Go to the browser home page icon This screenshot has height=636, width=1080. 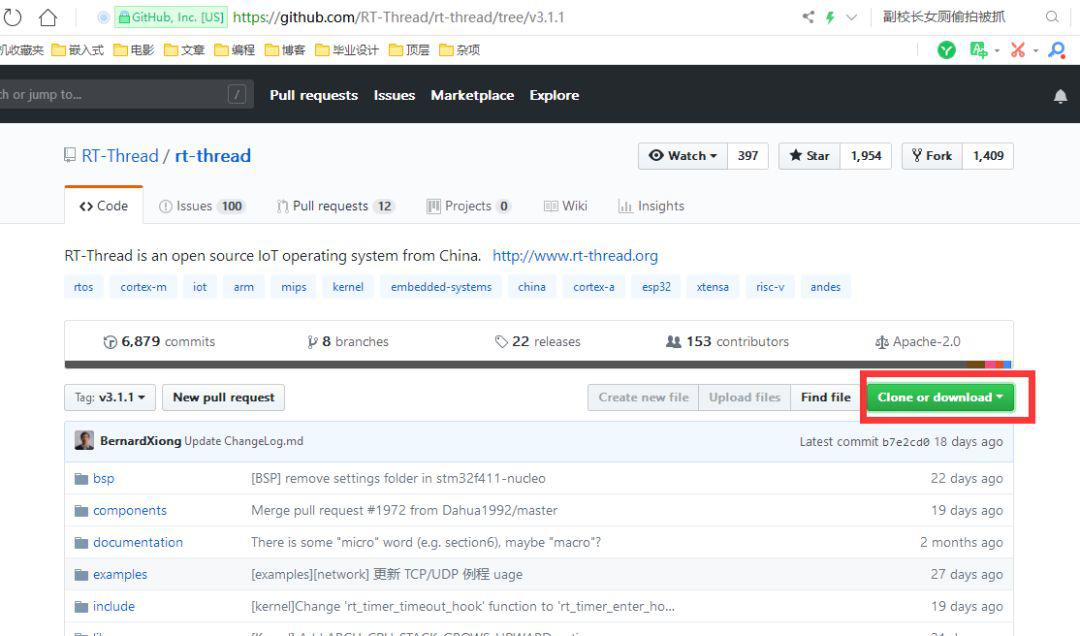[x=48, y=17]
